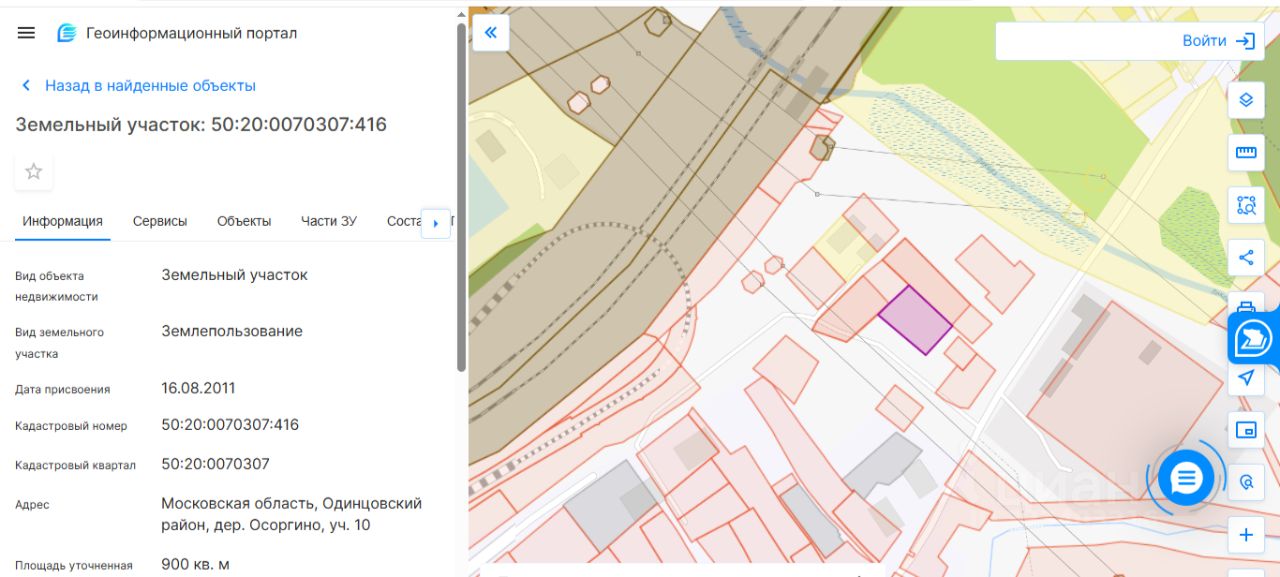Zoom in the map with plus button
Viewport: 1280px width, 577px height.
(1246, 535)
